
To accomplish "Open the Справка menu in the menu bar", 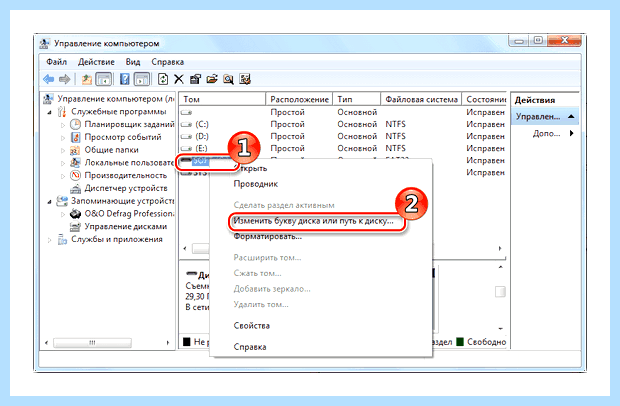I will coord(168,62).
